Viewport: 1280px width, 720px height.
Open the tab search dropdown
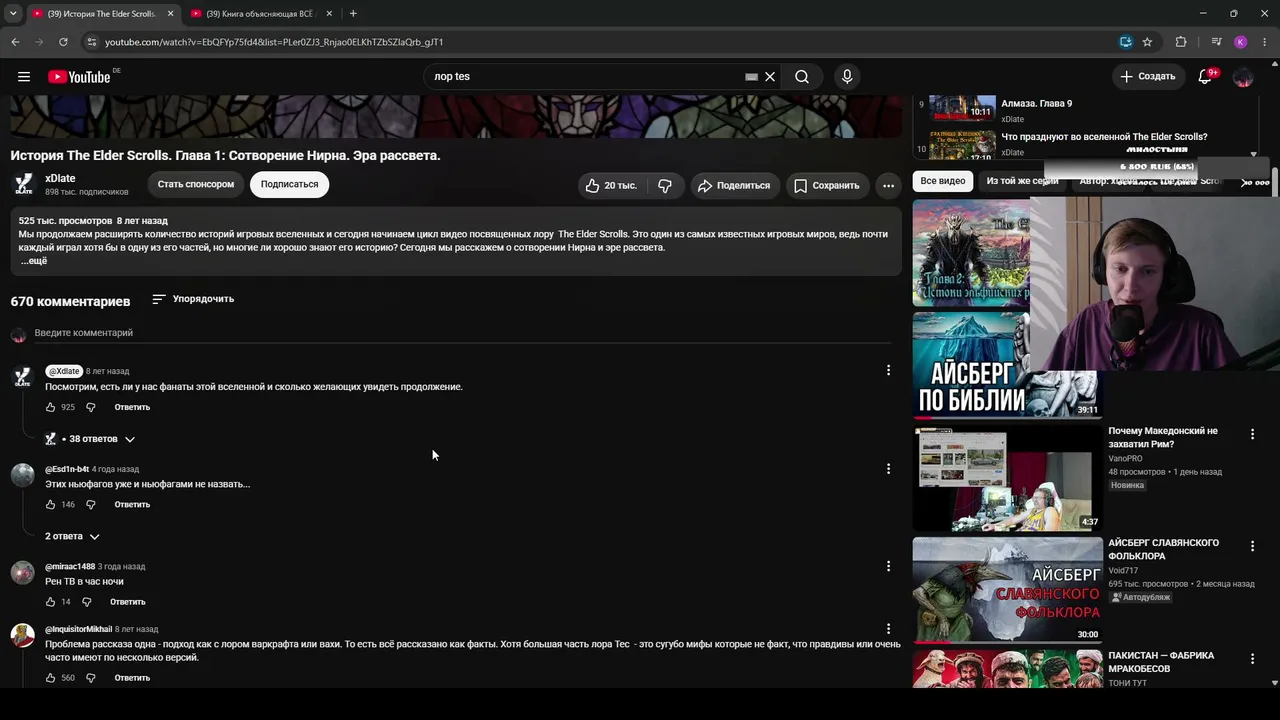(x=13, y=14)
